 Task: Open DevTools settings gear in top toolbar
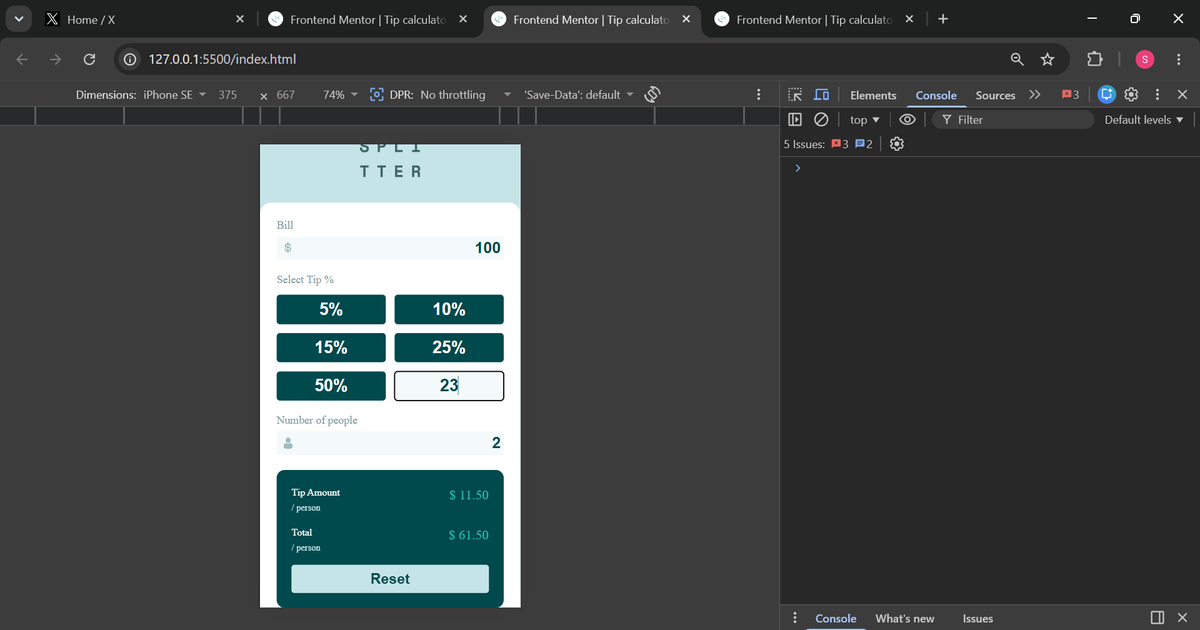coord(1131,95)
